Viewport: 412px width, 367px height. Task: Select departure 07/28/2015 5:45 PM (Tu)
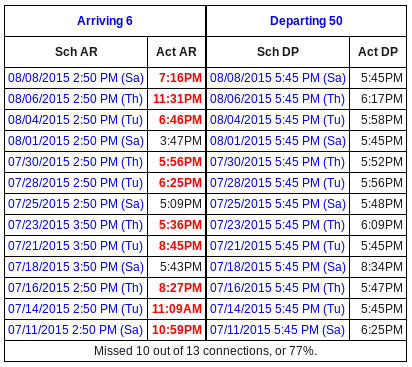click(x=277, y=183)
